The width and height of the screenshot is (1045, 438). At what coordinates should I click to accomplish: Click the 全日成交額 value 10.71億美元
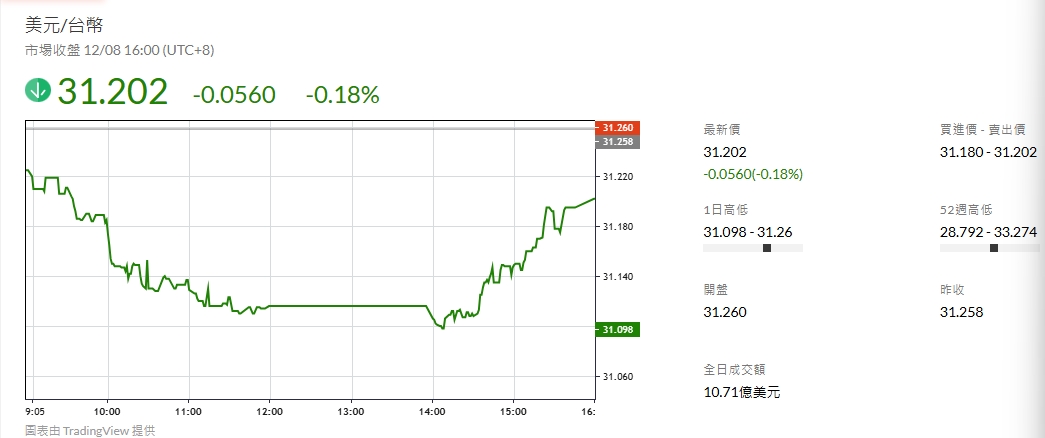click(742, 392)
